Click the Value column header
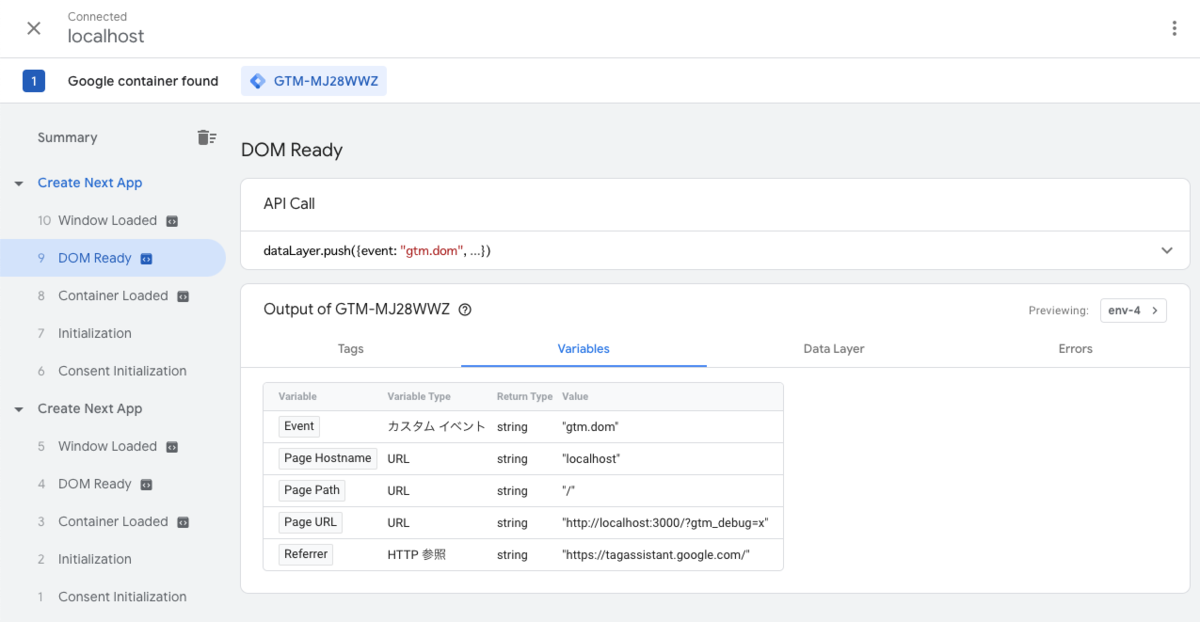Image resolution: width=1200 pixels, height=622 pixels. 575,397
